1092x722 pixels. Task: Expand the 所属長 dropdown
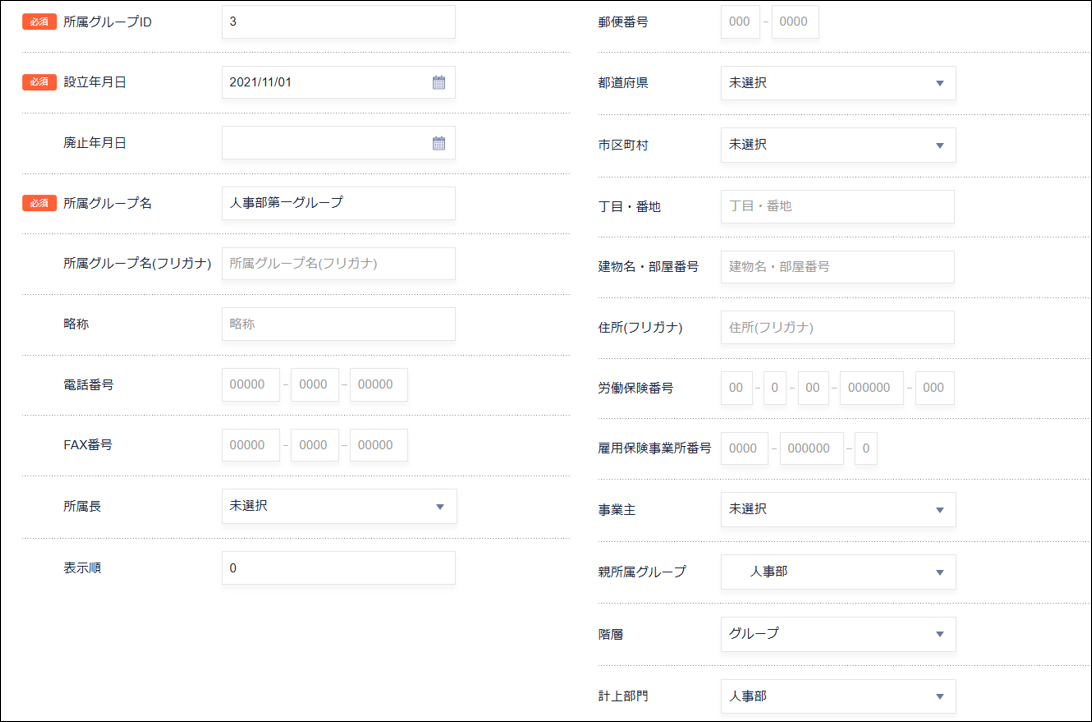(x=338, y=507)
